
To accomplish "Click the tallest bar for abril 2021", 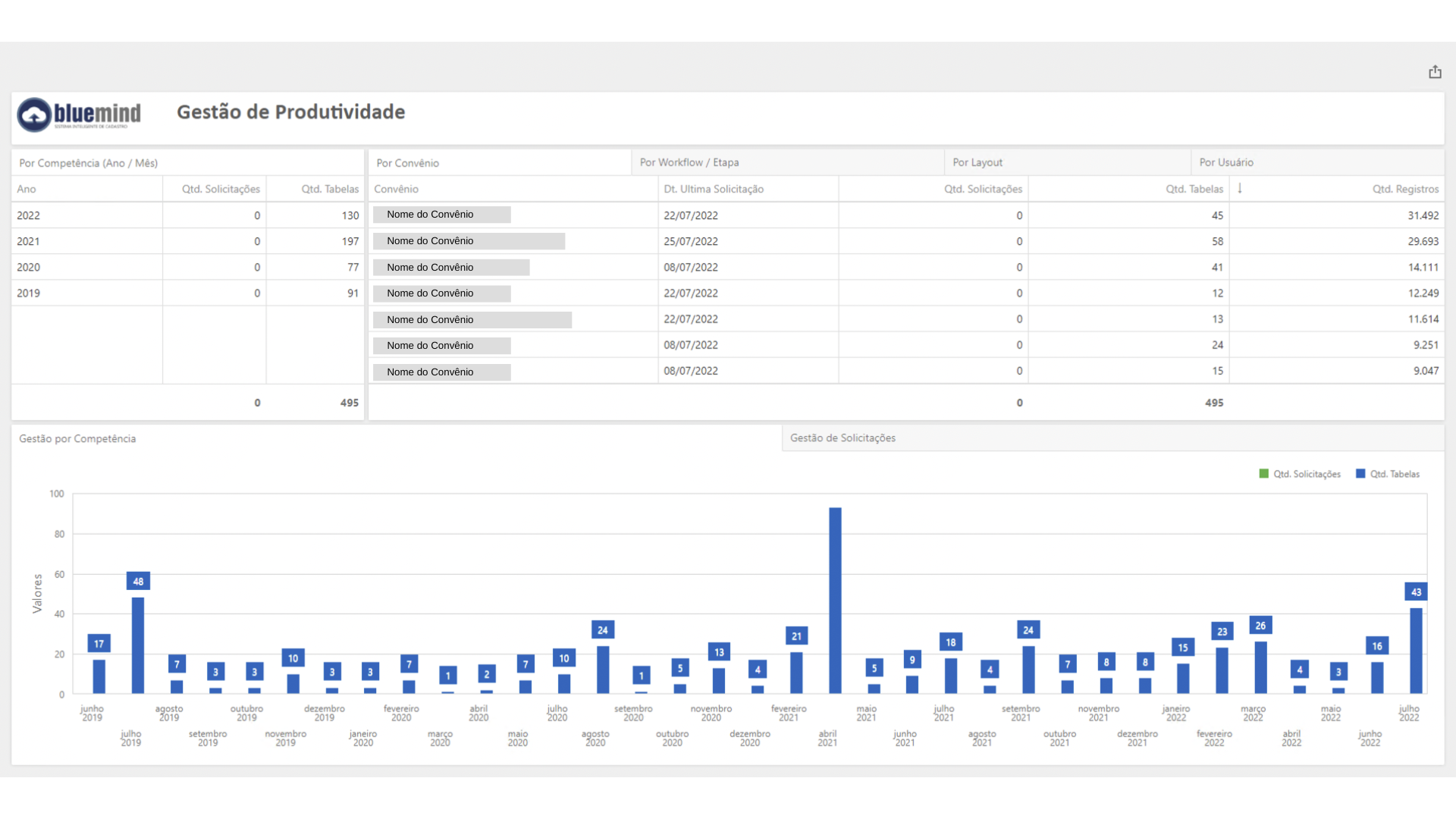I will [x=835, y=601].
